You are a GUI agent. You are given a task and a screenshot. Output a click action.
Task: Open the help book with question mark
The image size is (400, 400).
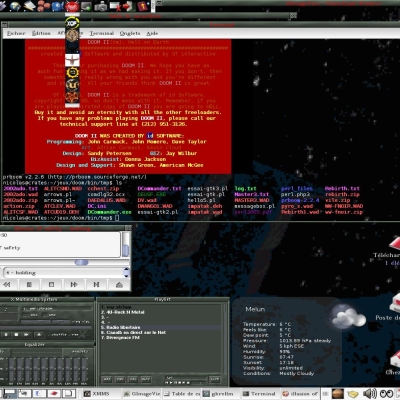143,6
